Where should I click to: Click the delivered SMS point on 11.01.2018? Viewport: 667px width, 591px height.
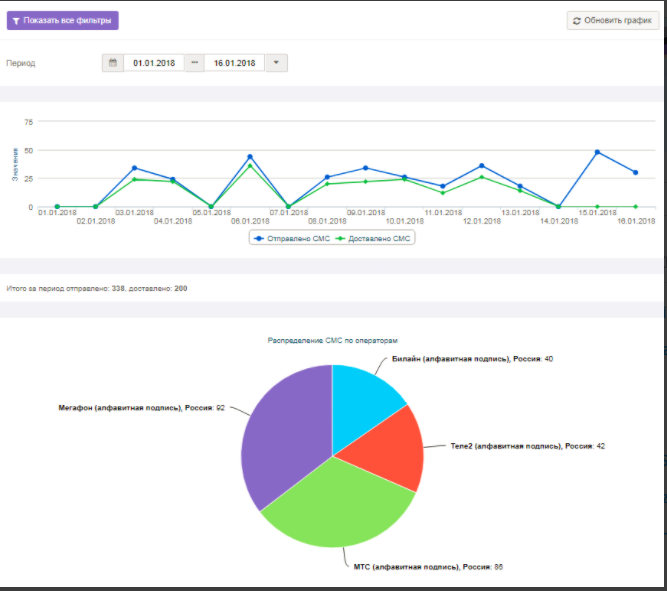[443, 193]
